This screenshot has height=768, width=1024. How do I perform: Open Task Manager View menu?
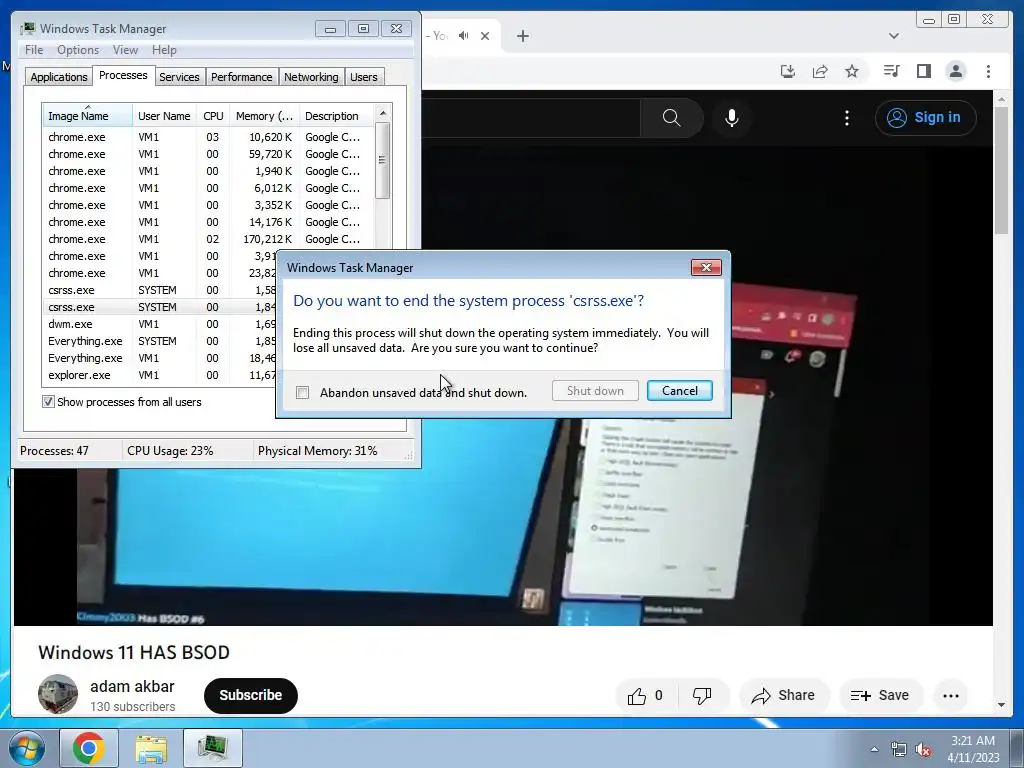[125, 50]
